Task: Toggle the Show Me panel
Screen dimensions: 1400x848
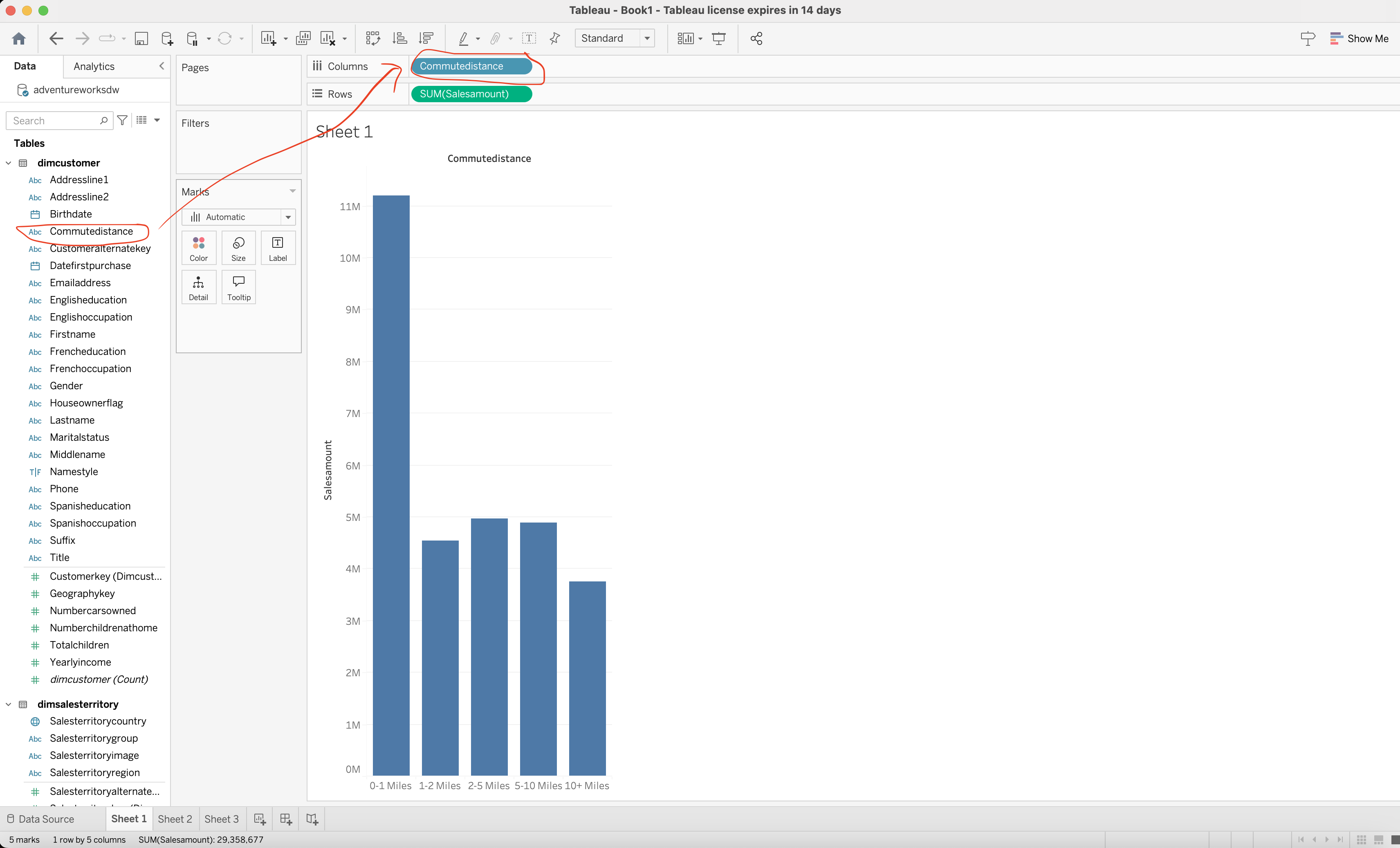Action: pos(1359,38)
